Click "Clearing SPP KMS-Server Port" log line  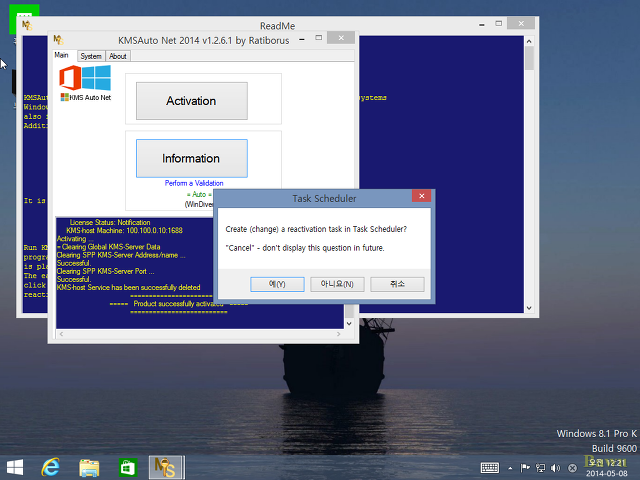point(105,271)
